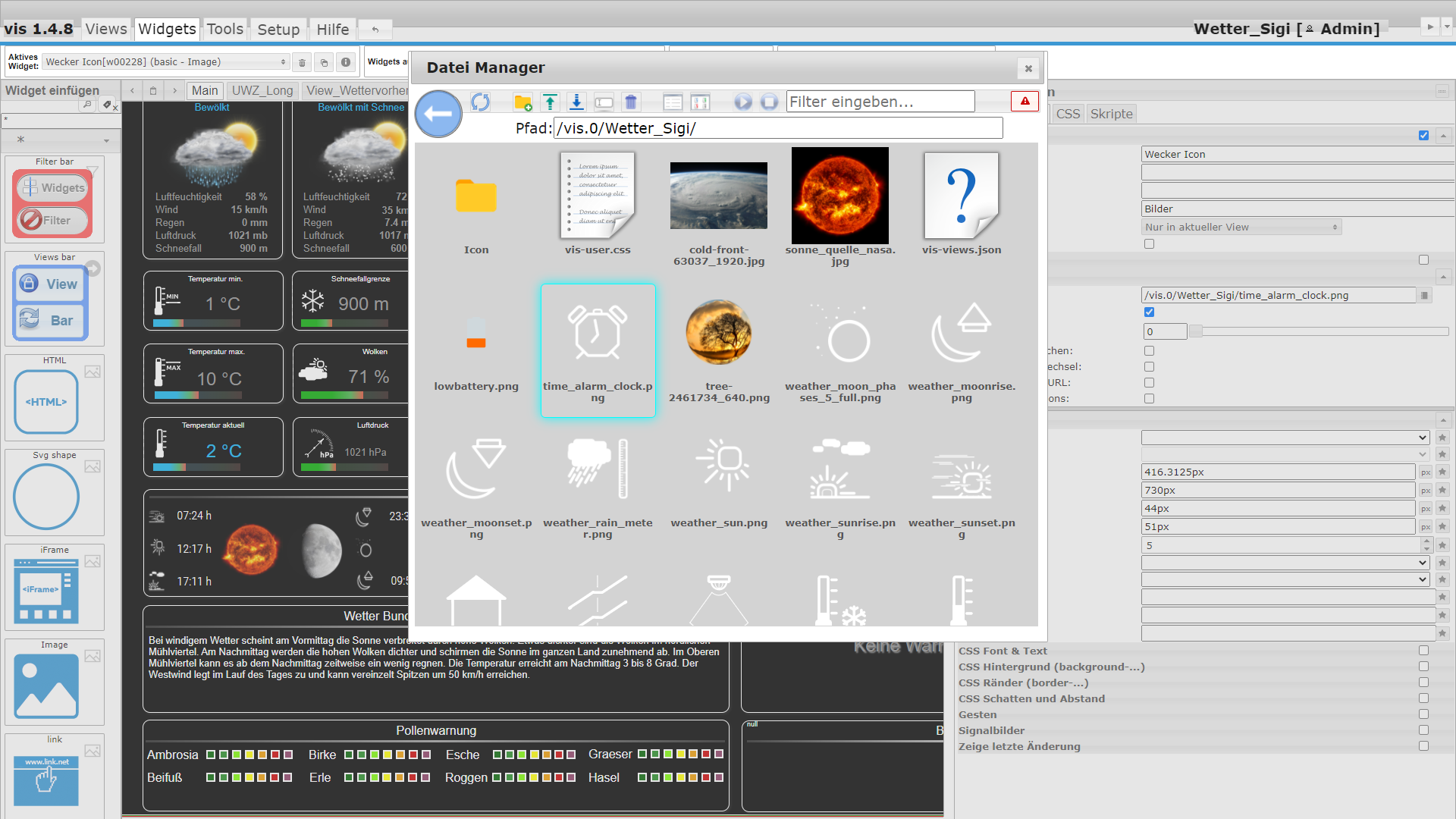The image size is (1456, 819).
Task: Open the Skripte tab
Action: click(x=1111, y=114)
